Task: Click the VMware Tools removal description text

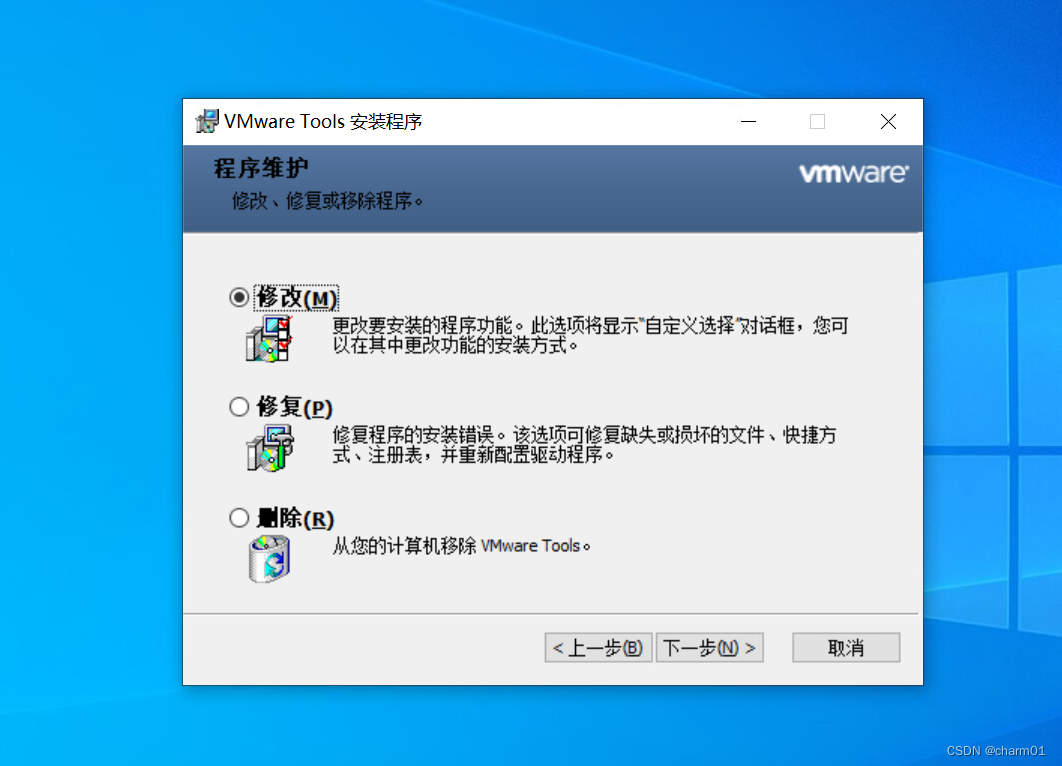Action: tap(461, 546)
